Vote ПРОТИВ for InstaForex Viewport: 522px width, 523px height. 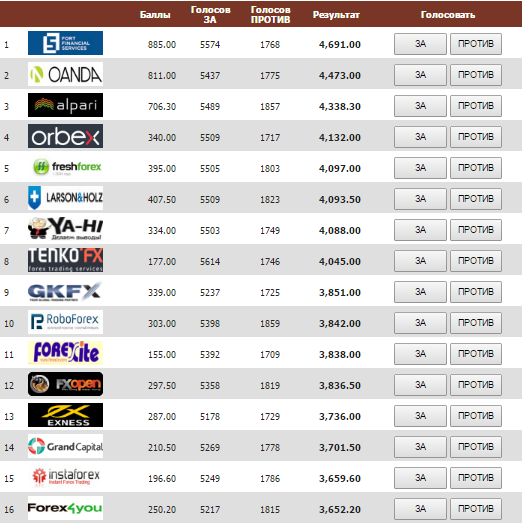click(x=476, y=478)
